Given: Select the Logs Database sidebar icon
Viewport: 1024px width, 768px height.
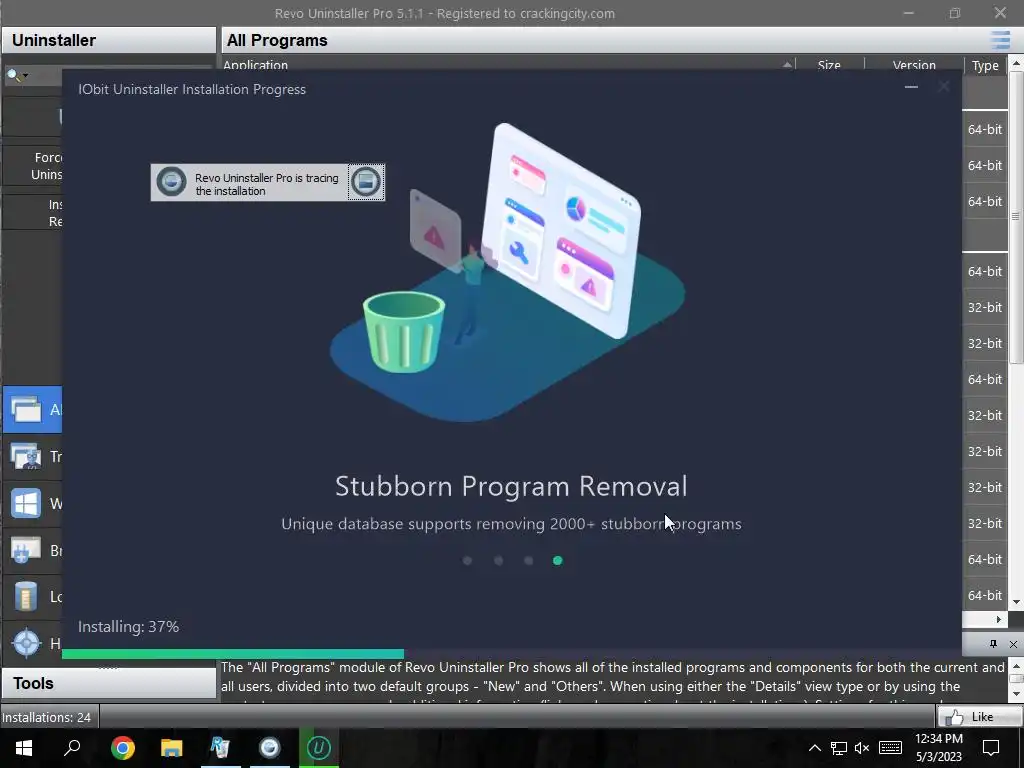Looking at the screenshot, I should click(x=26, y=596).
